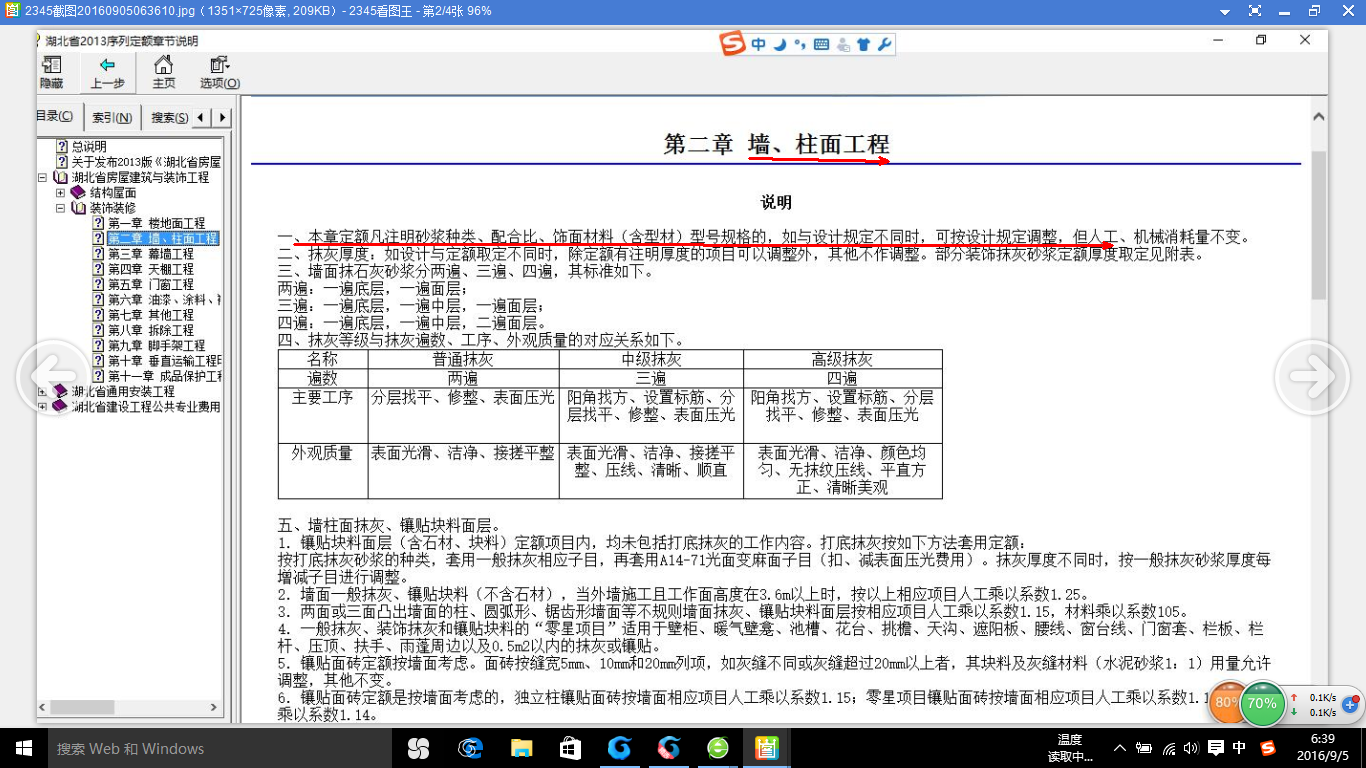The image size is (1366, 768).
Task: Open 2345看图王 image viewer taskbar icon
Action: click(767, 748)
